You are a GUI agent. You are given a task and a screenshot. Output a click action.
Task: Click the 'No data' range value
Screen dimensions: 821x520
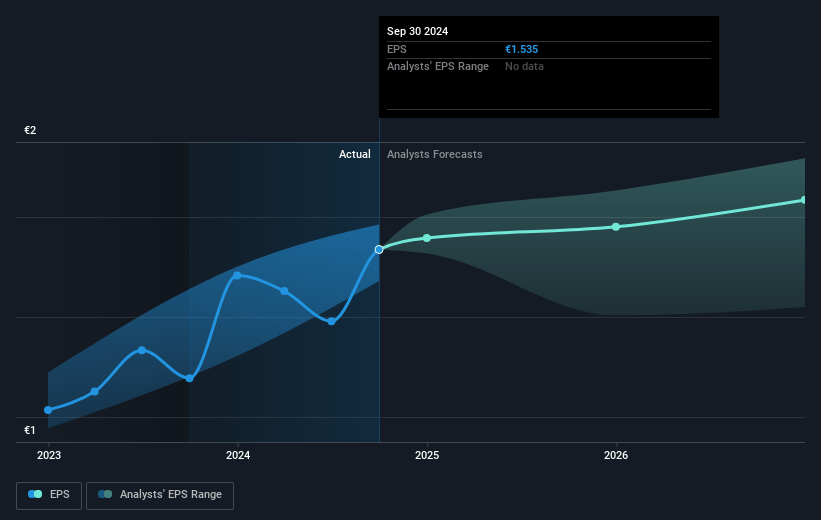pyautogui.click(x=524, y=67)
